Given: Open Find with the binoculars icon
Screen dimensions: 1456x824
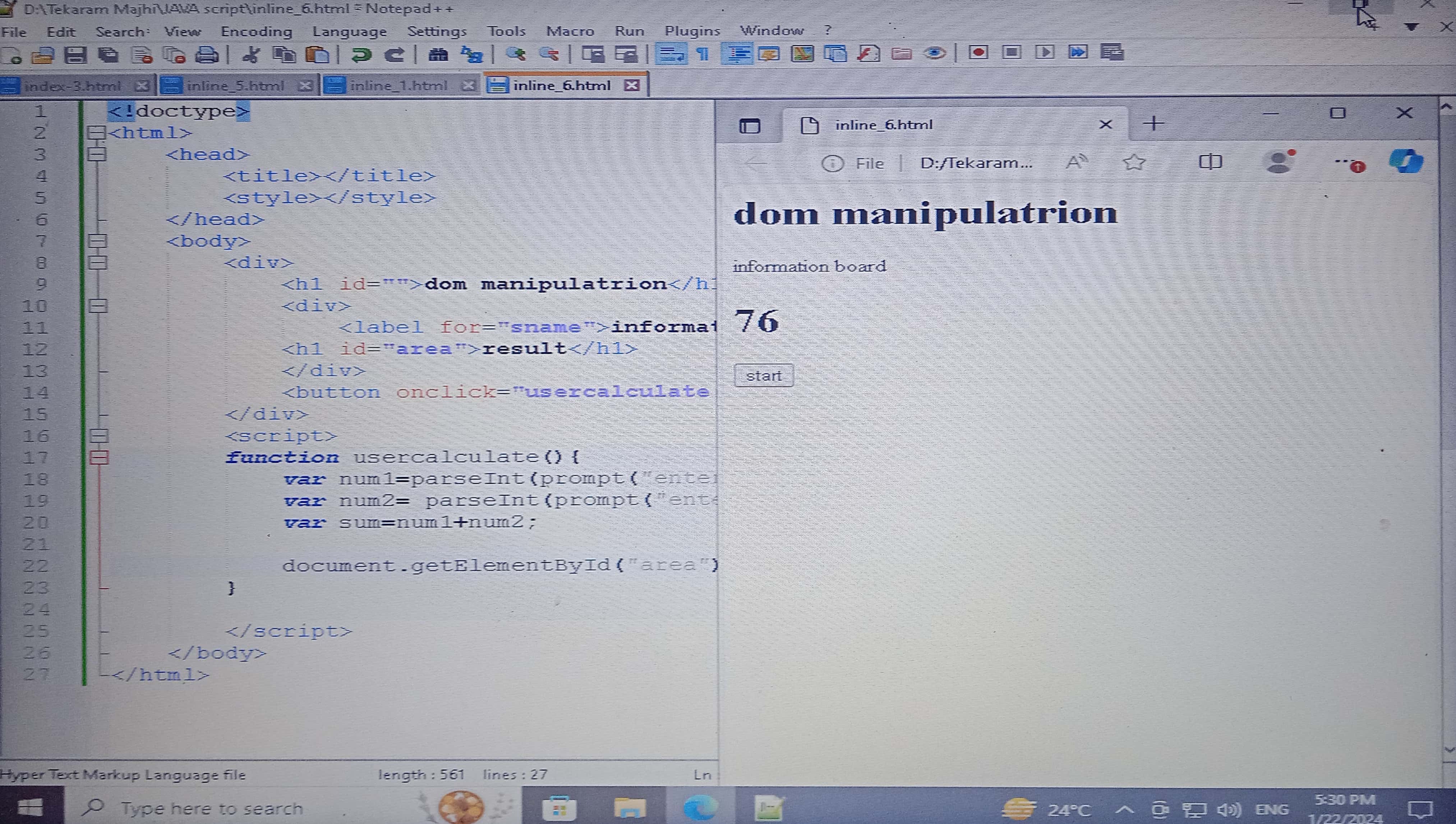Looking at the screenshot, I should [x=438, y=54].
